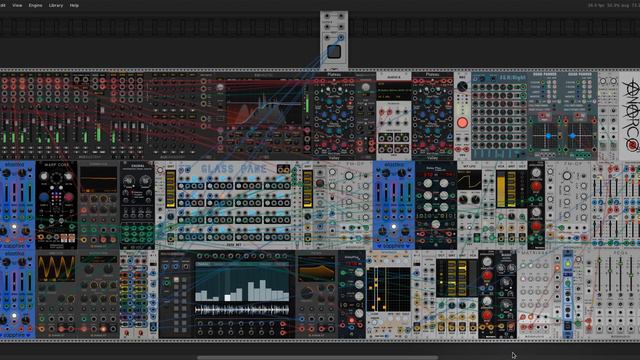Viewport: 640px width, 360px height.
Task: Click the yellow grid sequencer display
Action: click(388, 290)
